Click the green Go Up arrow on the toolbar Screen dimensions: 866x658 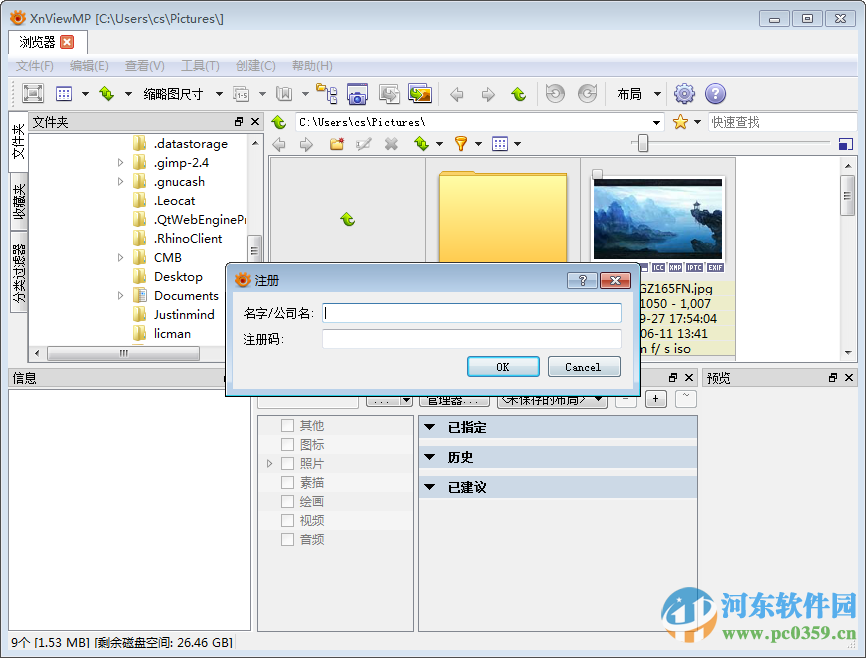(518, 94)
